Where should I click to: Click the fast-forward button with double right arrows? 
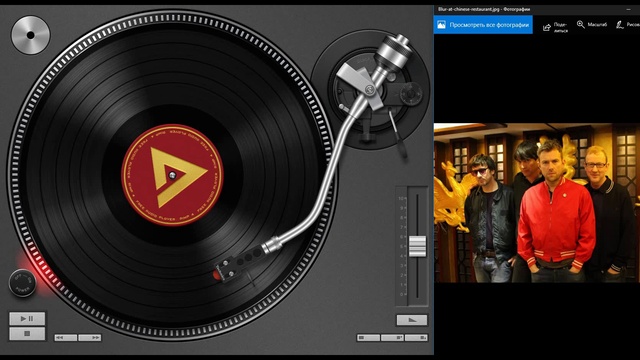90,338
